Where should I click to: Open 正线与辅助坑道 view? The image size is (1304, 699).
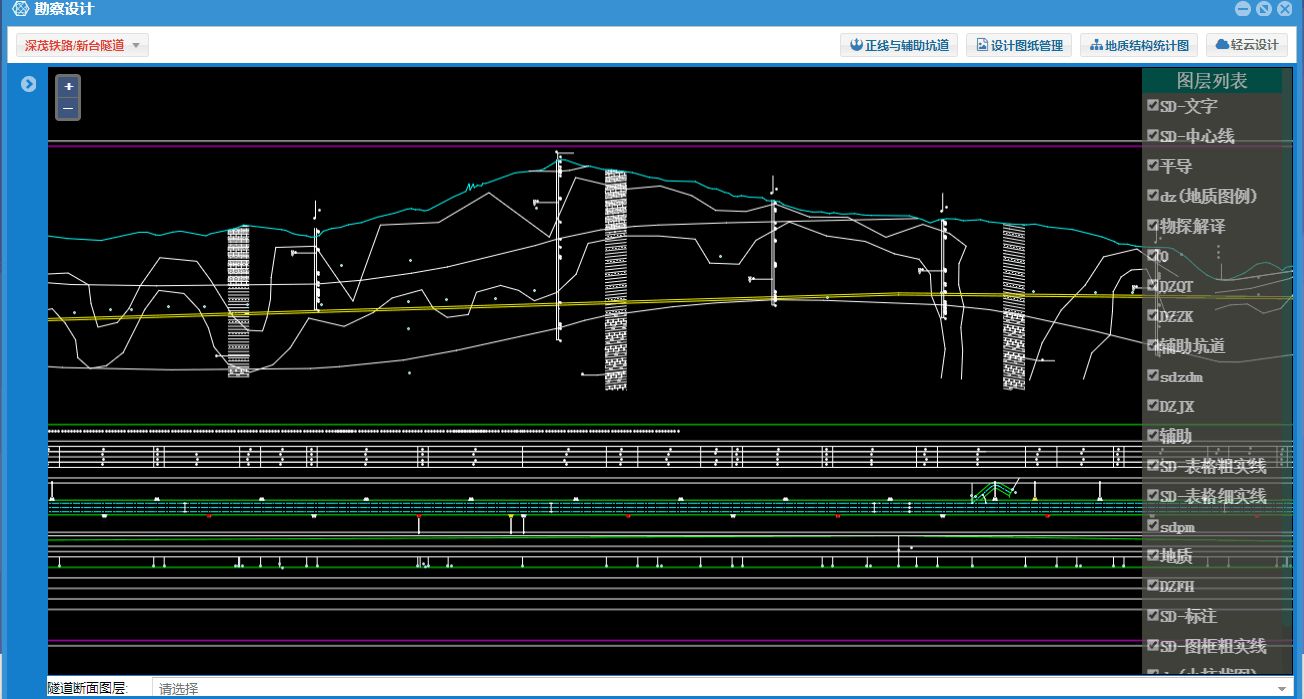[x=899, y=45]
